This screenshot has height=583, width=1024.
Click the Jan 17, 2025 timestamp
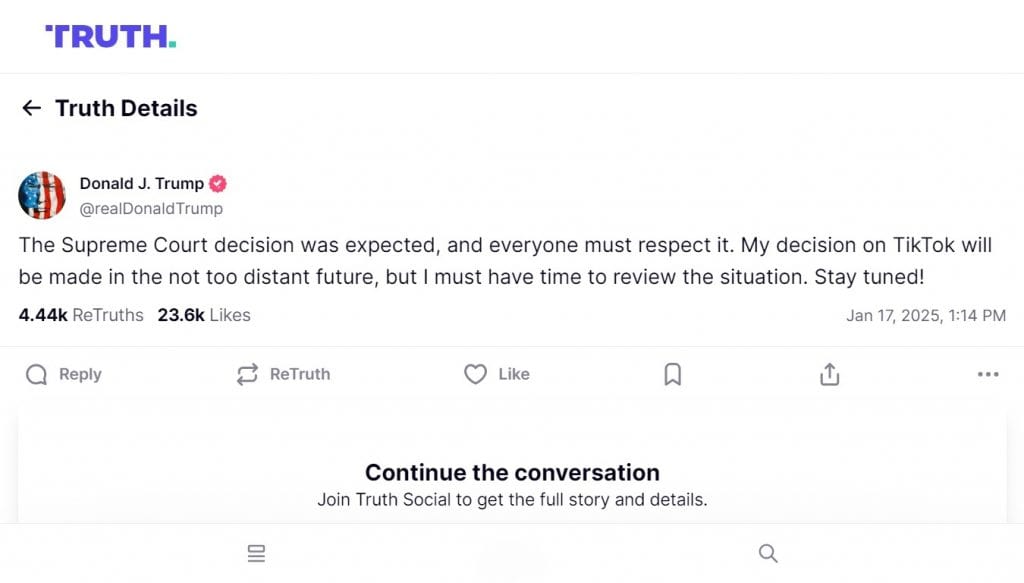tap(926, 315)
